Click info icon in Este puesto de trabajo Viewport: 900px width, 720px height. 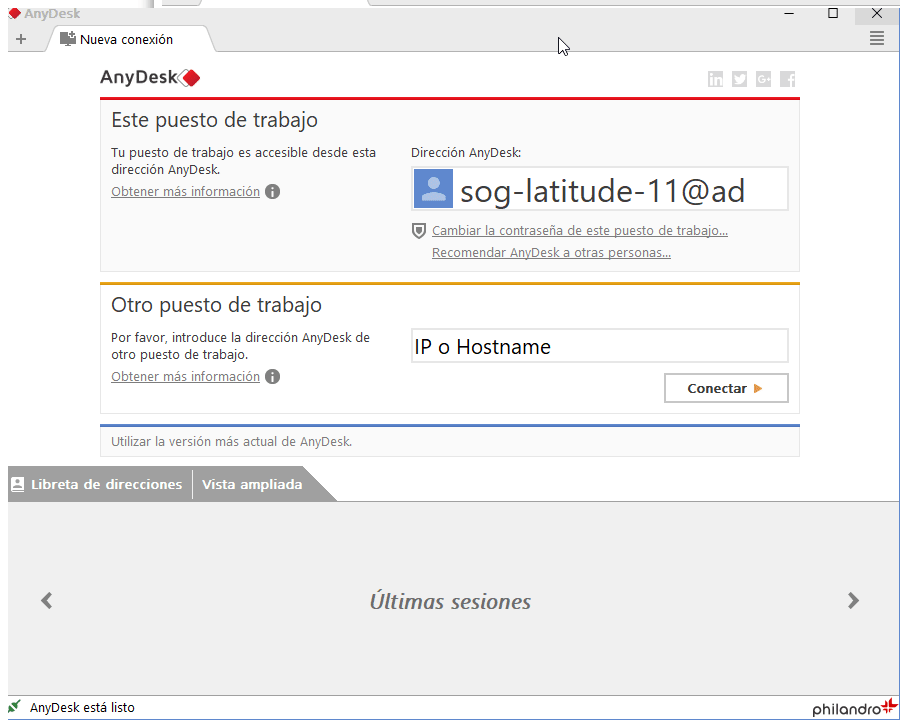(273, 192)
